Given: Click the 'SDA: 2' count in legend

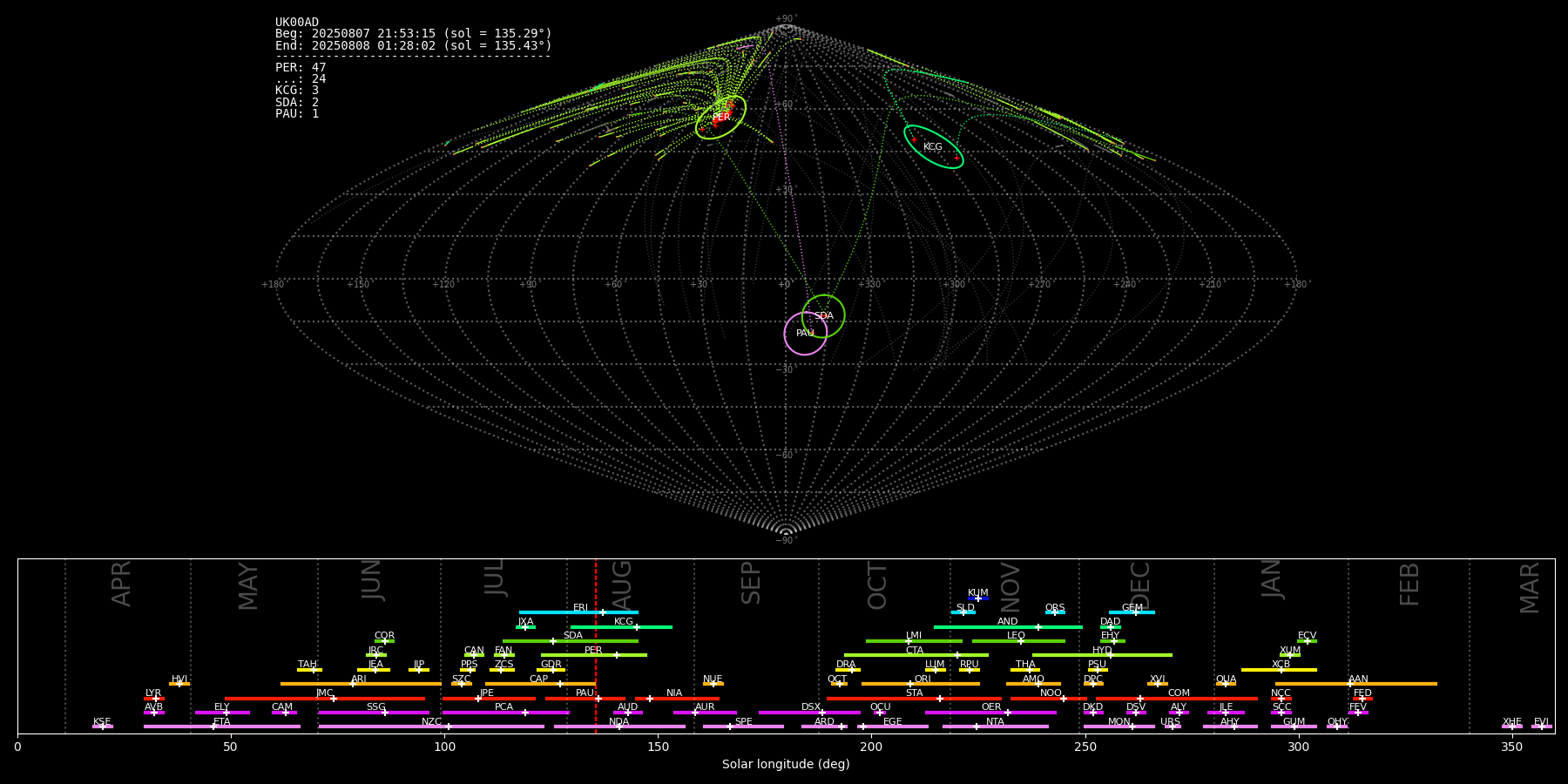Looking at the screenshot, I should 297,103.
